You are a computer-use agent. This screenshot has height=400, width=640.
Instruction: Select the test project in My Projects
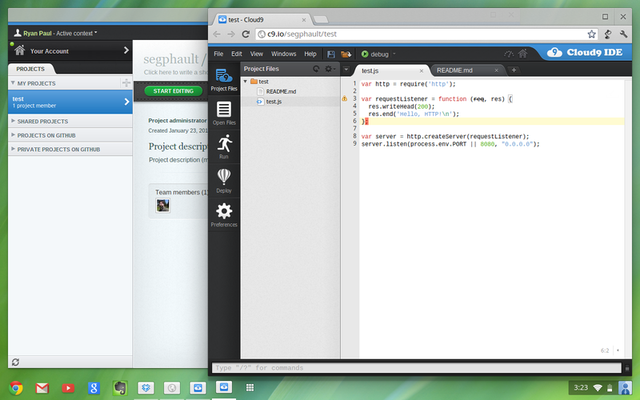(70, 102)
